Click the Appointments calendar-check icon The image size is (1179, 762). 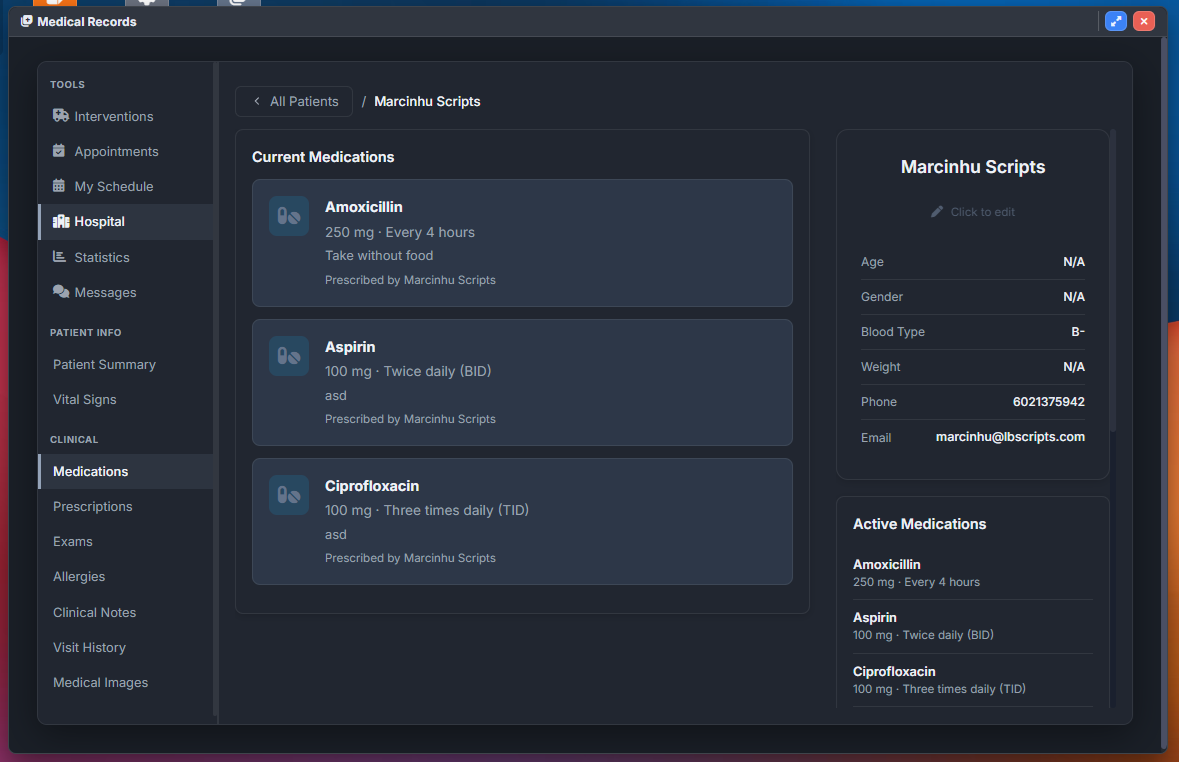(x=59, y=150)
